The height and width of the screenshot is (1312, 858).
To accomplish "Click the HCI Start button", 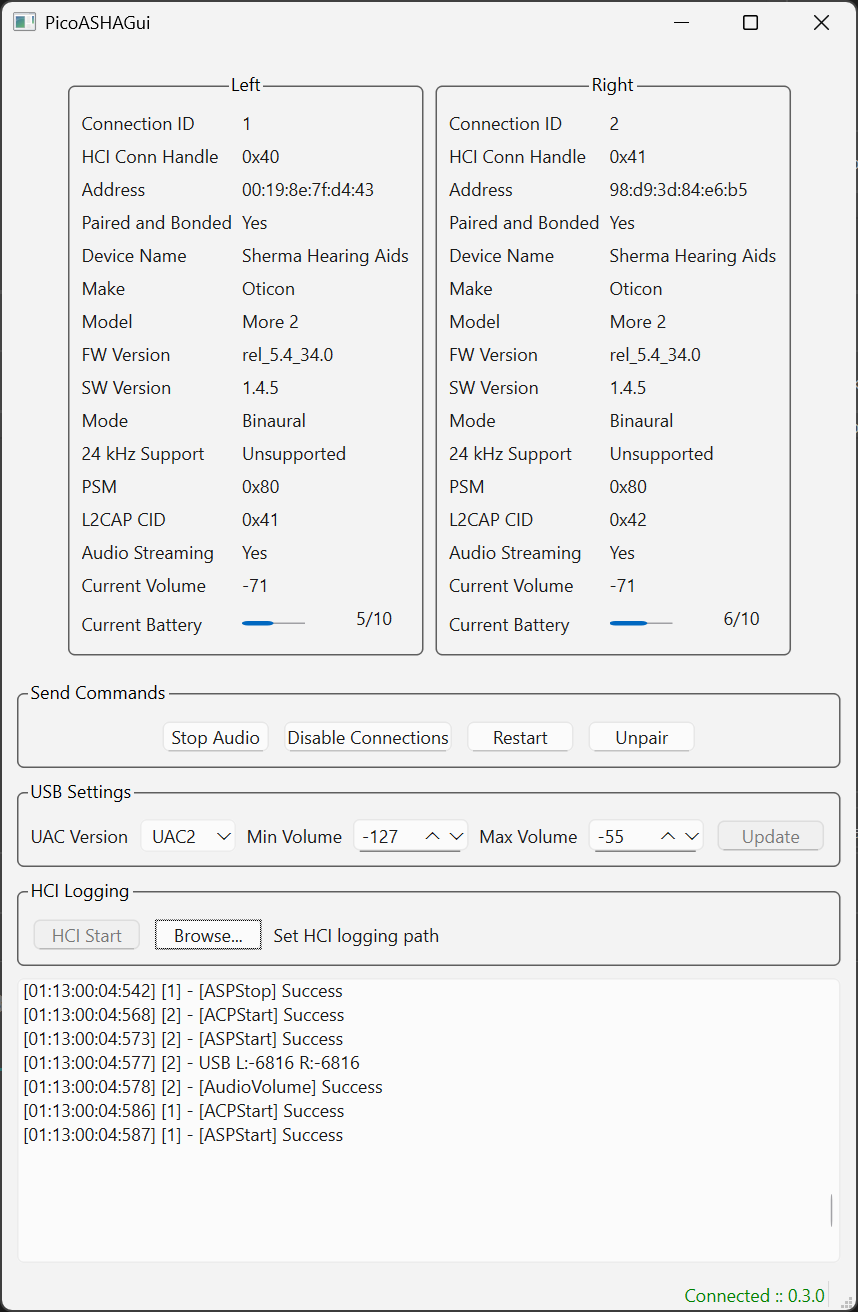I will [x=86, y=935].
